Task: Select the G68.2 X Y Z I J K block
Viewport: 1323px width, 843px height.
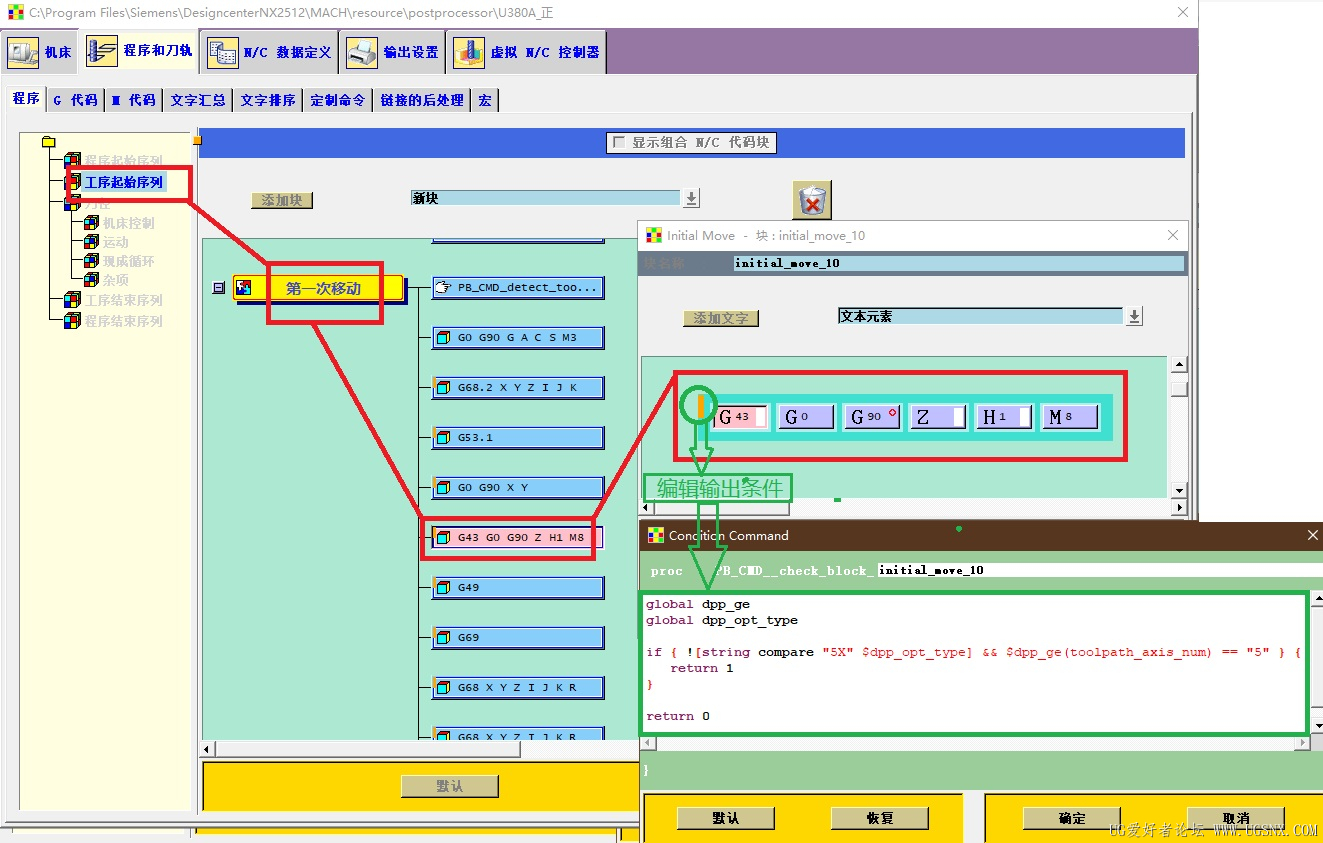Action: point(518,388)
